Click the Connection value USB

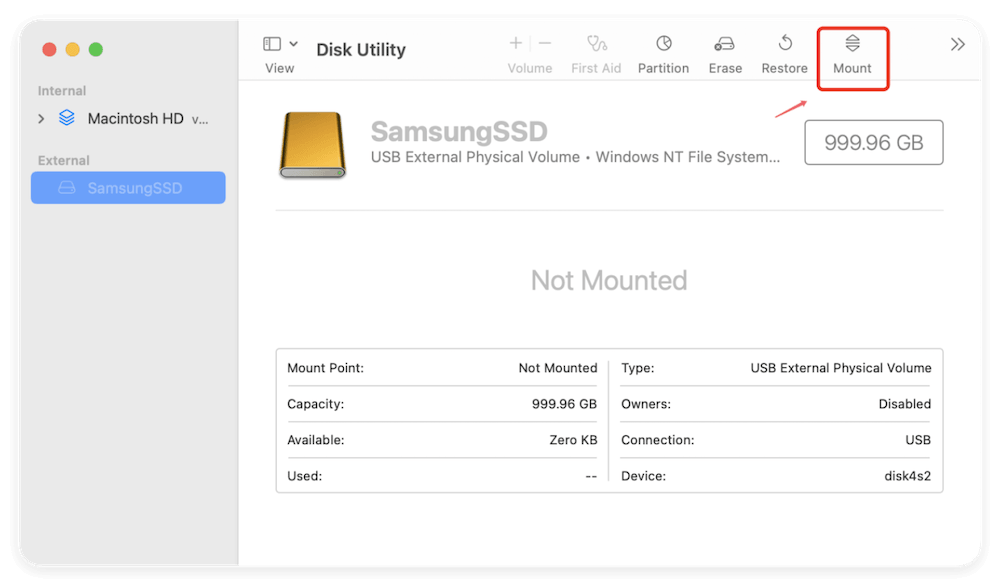pos(918,440)
